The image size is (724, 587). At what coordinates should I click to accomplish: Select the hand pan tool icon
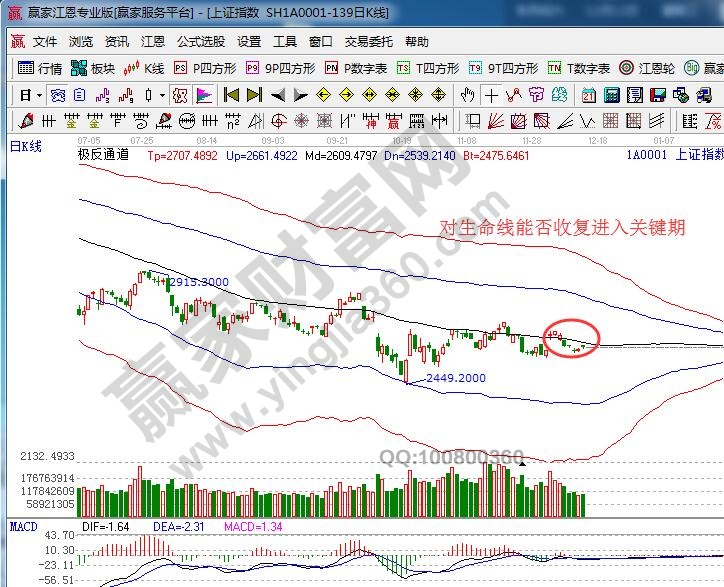(467, 96)
